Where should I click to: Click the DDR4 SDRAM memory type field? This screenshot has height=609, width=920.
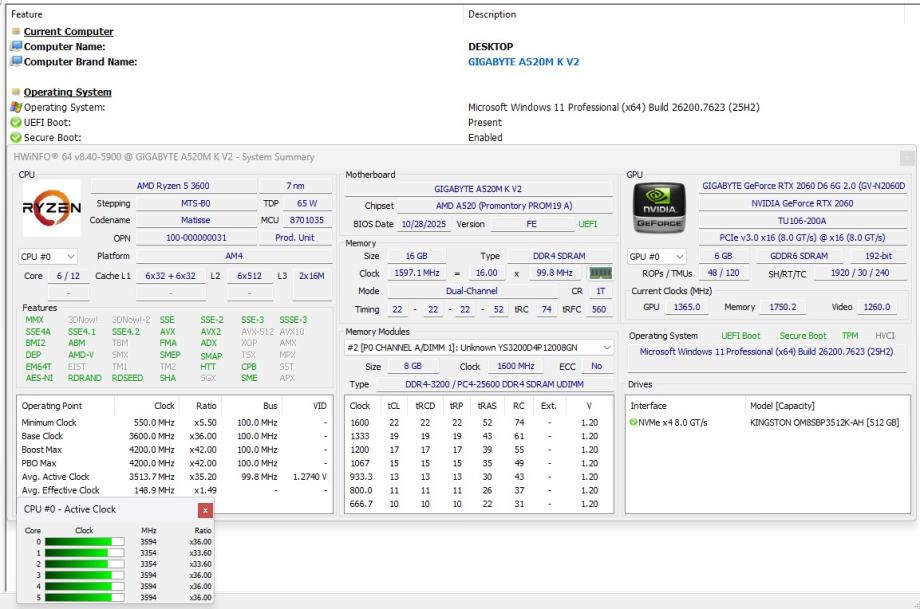click(559, 256)
